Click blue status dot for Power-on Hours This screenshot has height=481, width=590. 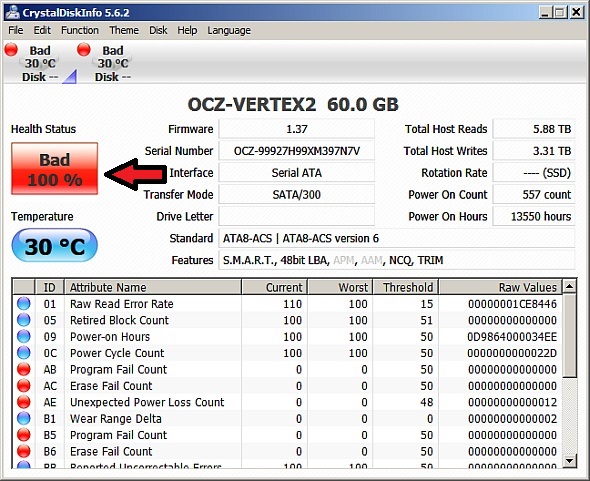tap(23, 336)
